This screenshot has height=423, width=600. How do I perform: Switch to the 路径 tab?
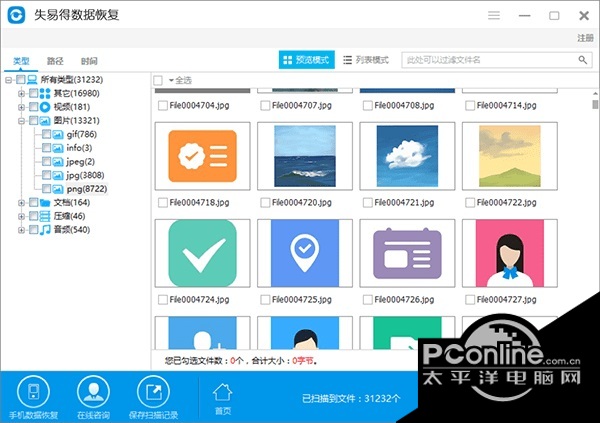tap(55, 61)
